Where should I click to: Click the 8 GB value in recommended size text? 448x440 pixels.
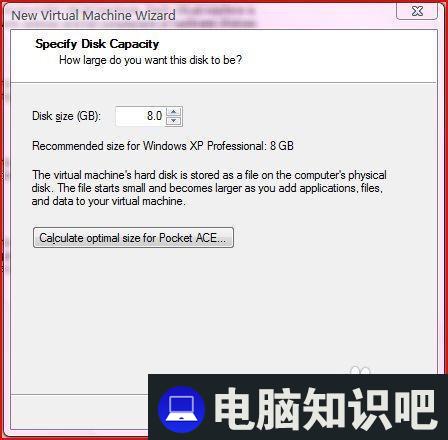coord(282,146)
